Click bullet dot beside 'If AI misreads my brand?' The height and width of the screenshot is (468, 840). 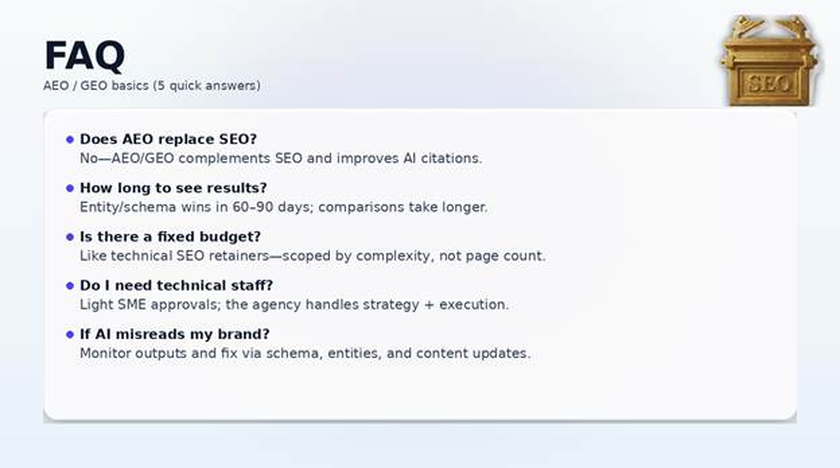[70, 334]
